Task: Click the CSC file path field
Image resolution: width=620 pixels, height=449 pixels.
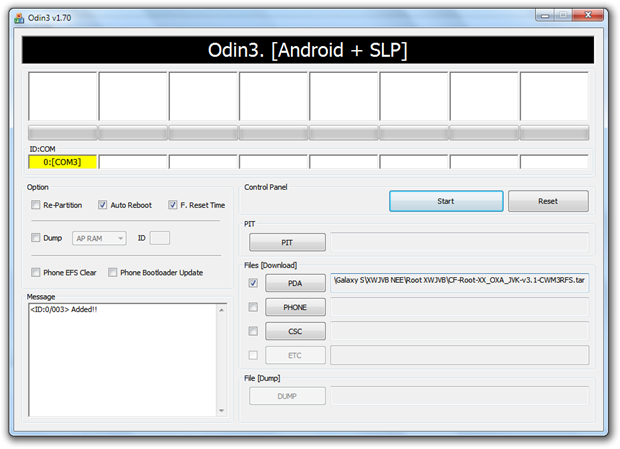Action: point(459,331)
